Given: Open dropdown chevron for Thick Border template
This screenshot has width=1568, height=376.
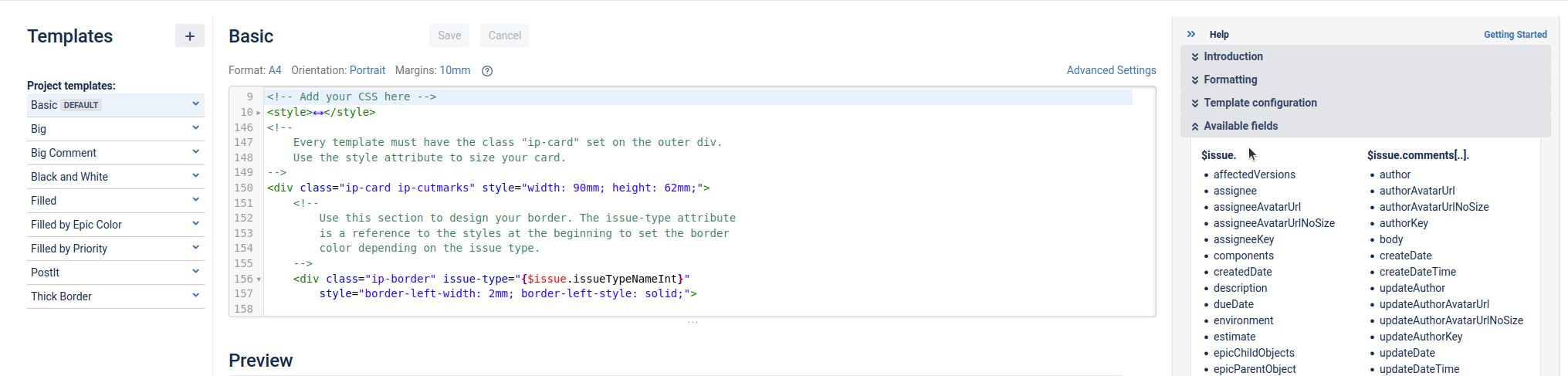Looking at the screenshot, I should 195,296.
